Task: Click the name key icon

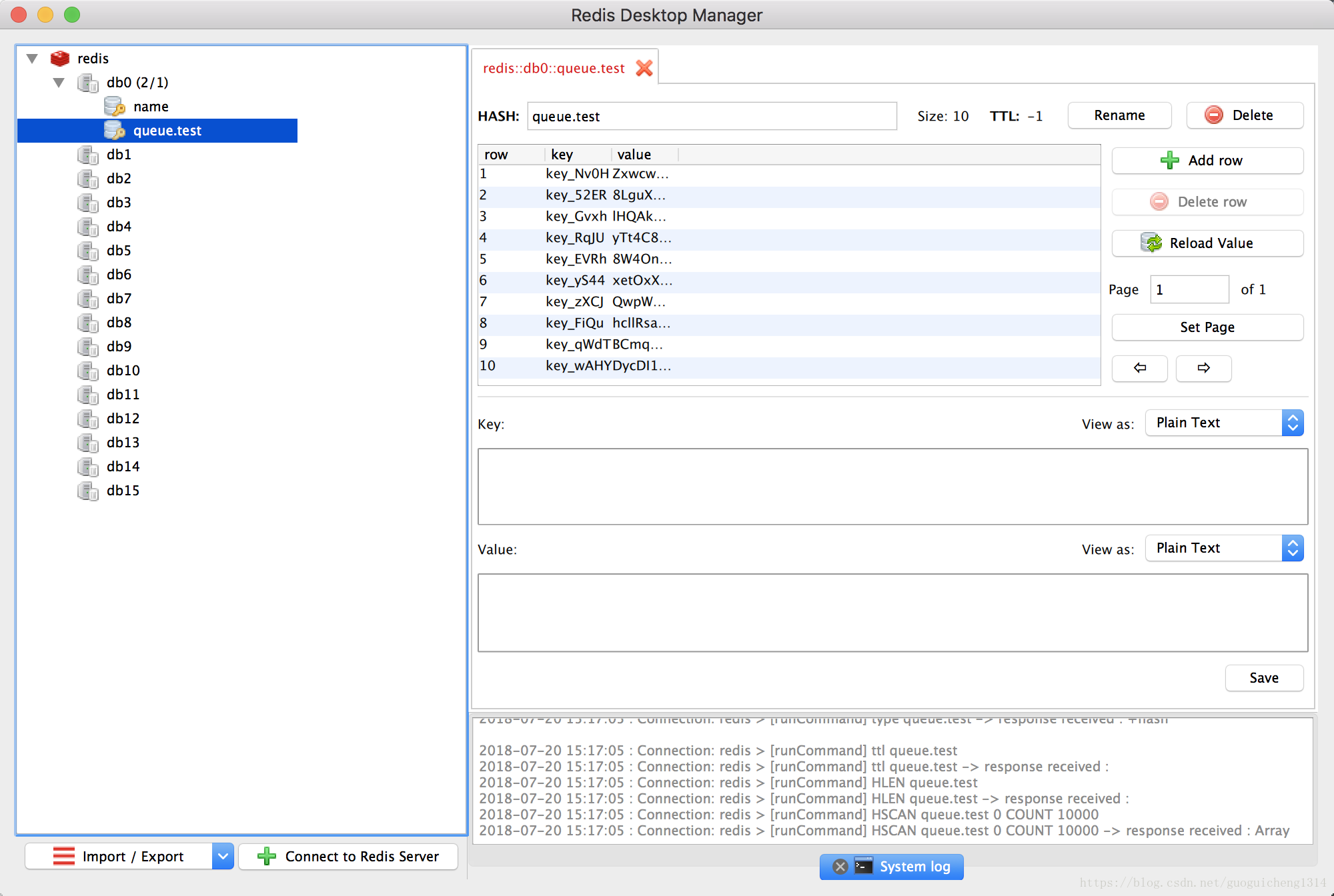Action: (115, 107)
